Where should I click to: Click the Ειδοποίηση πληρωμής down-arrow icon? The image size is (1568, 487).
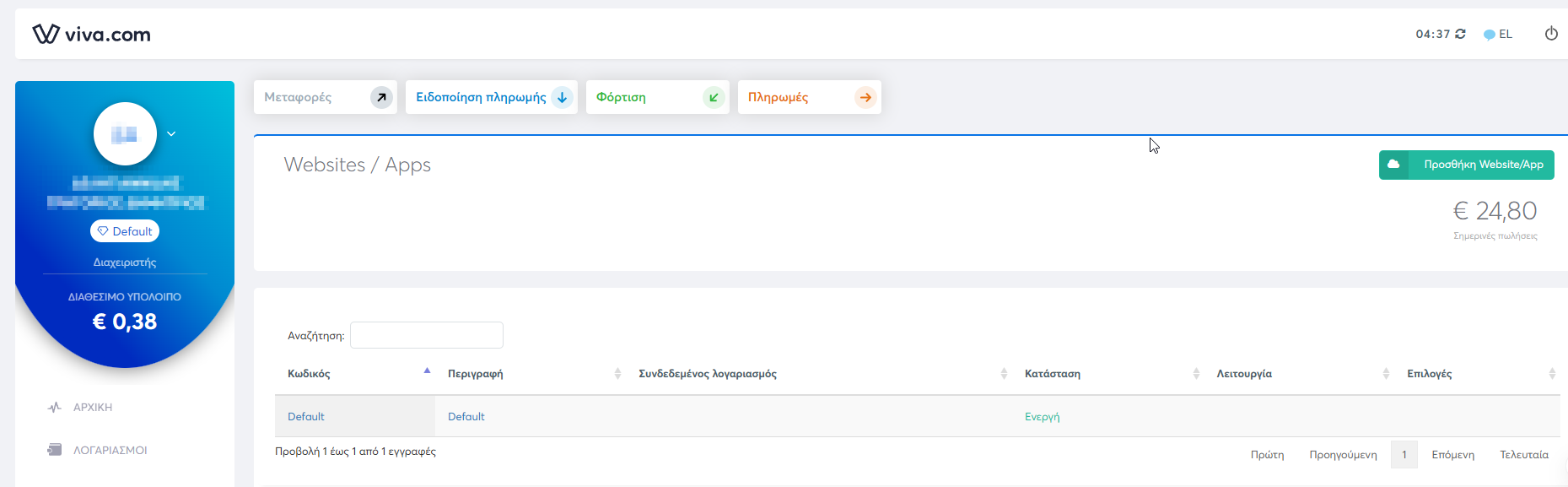tap(562, 98)
